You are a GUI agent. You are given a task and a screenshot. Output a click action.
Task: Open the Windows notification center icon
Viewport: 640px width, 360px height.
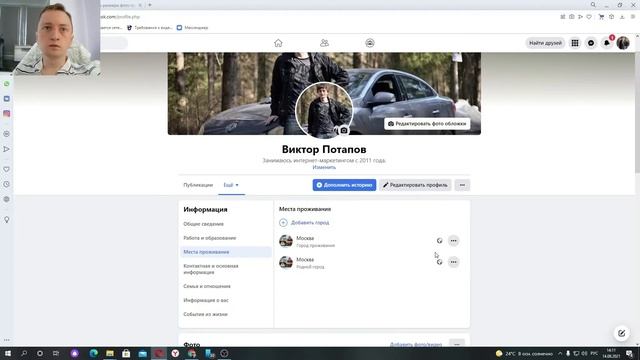[630, 353]
